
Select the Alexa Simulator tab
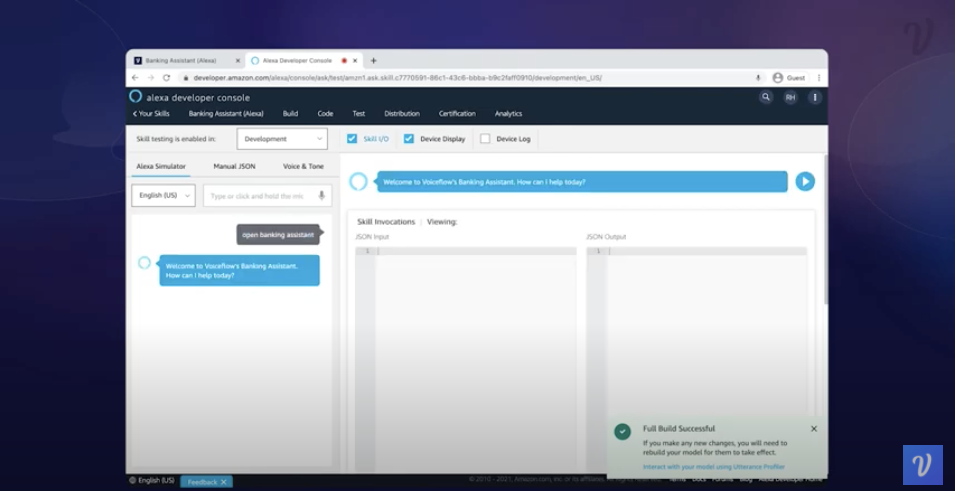(x=161, y=166)
